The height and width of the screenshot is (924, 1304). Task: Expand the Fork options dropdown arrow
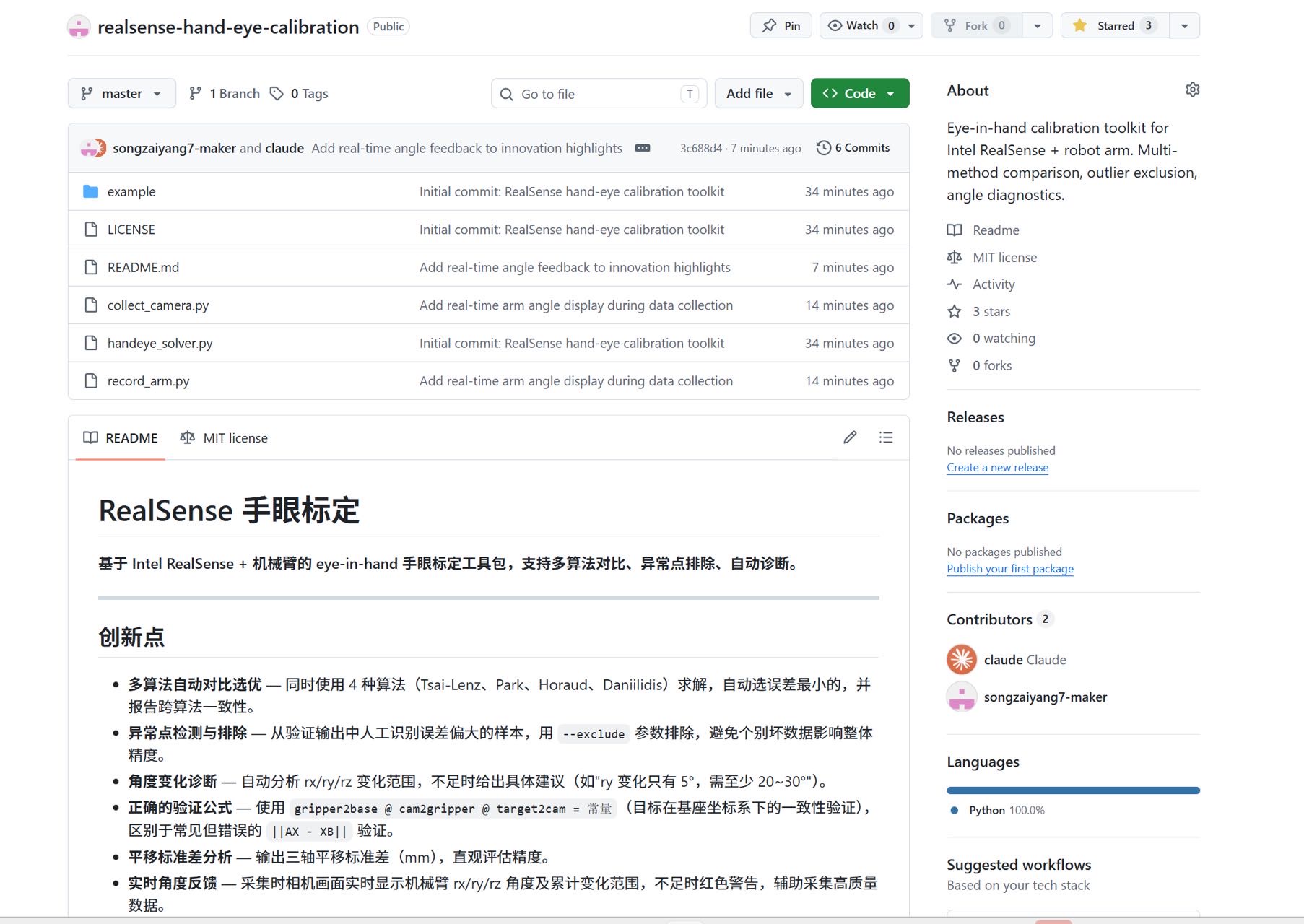(1038, 25)
